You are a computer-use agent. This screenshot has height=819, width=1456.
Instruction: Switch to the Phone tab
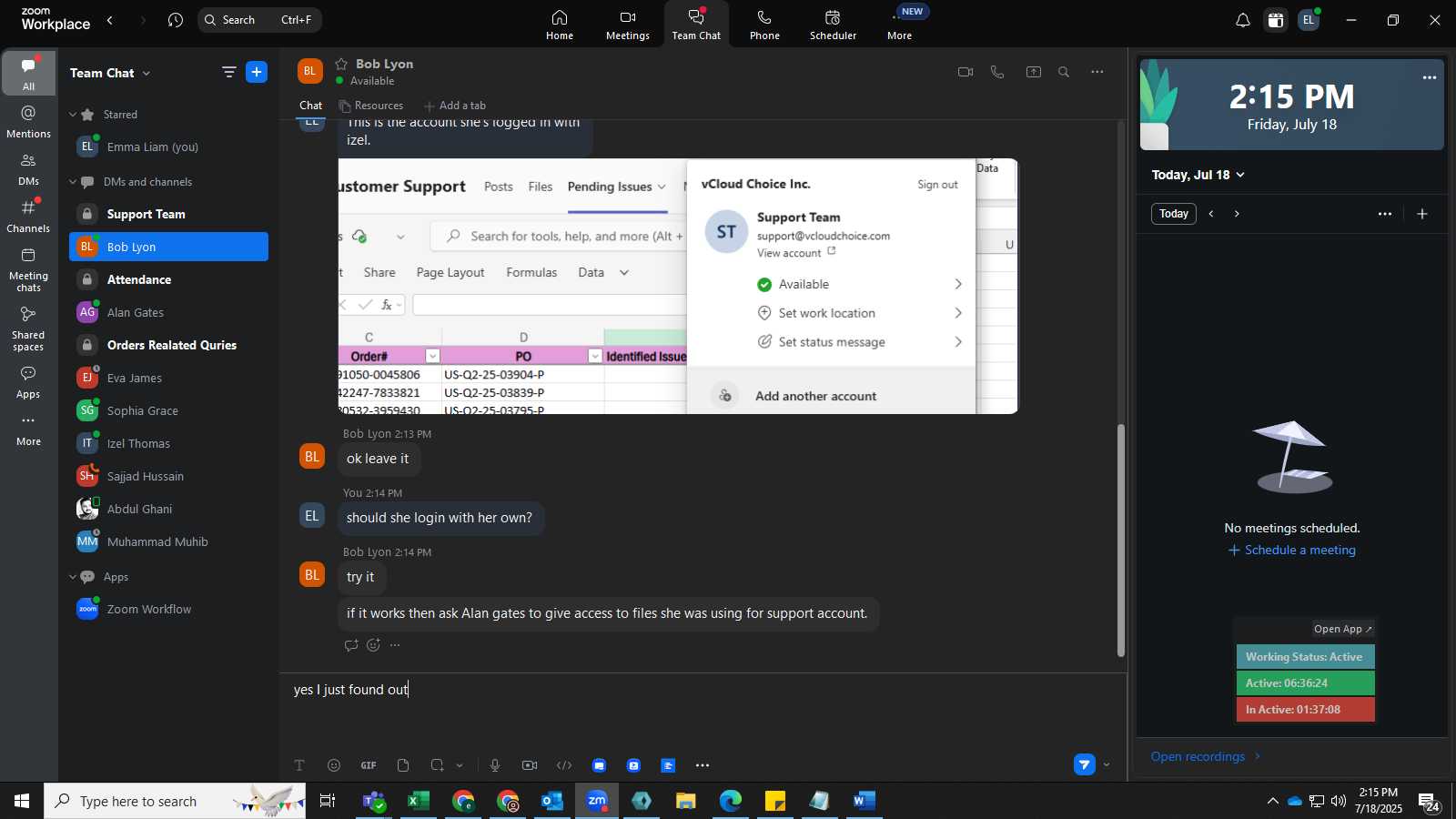[764, 25]
